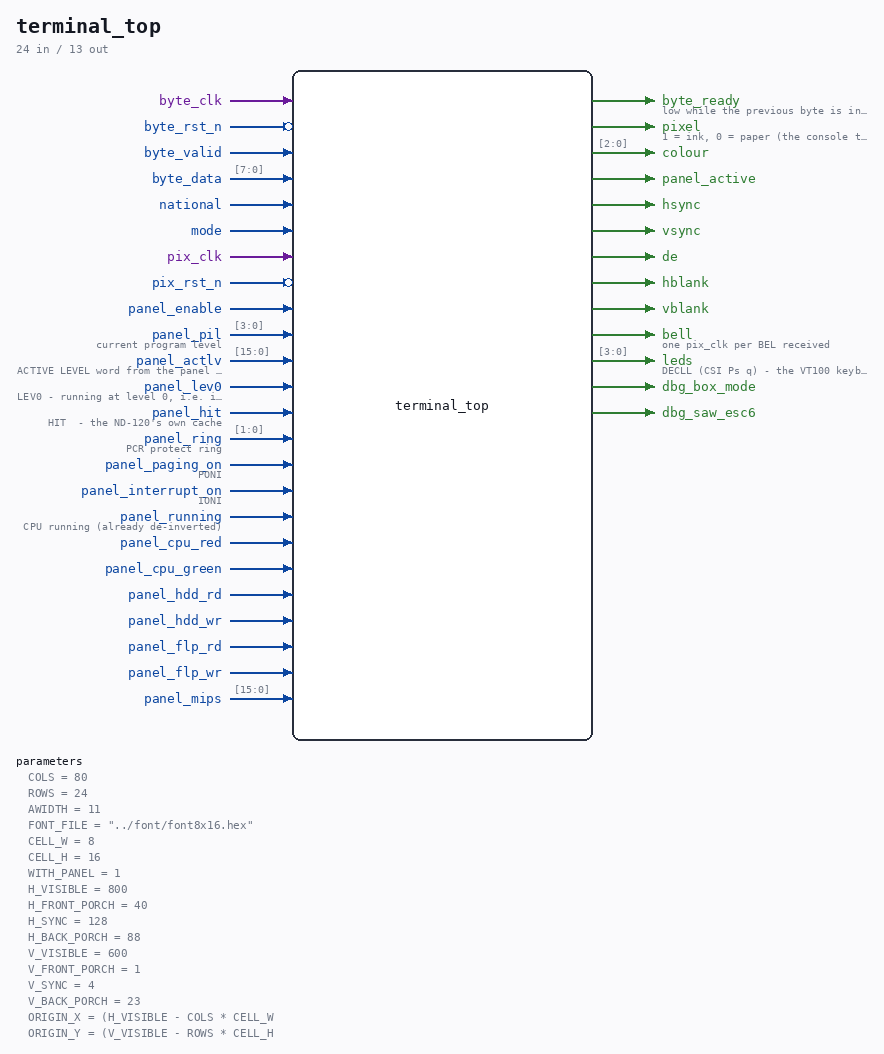The width and height of the screenshot is (884, 1054).
Task: Click the panel_mips input port
Action: 182,699
